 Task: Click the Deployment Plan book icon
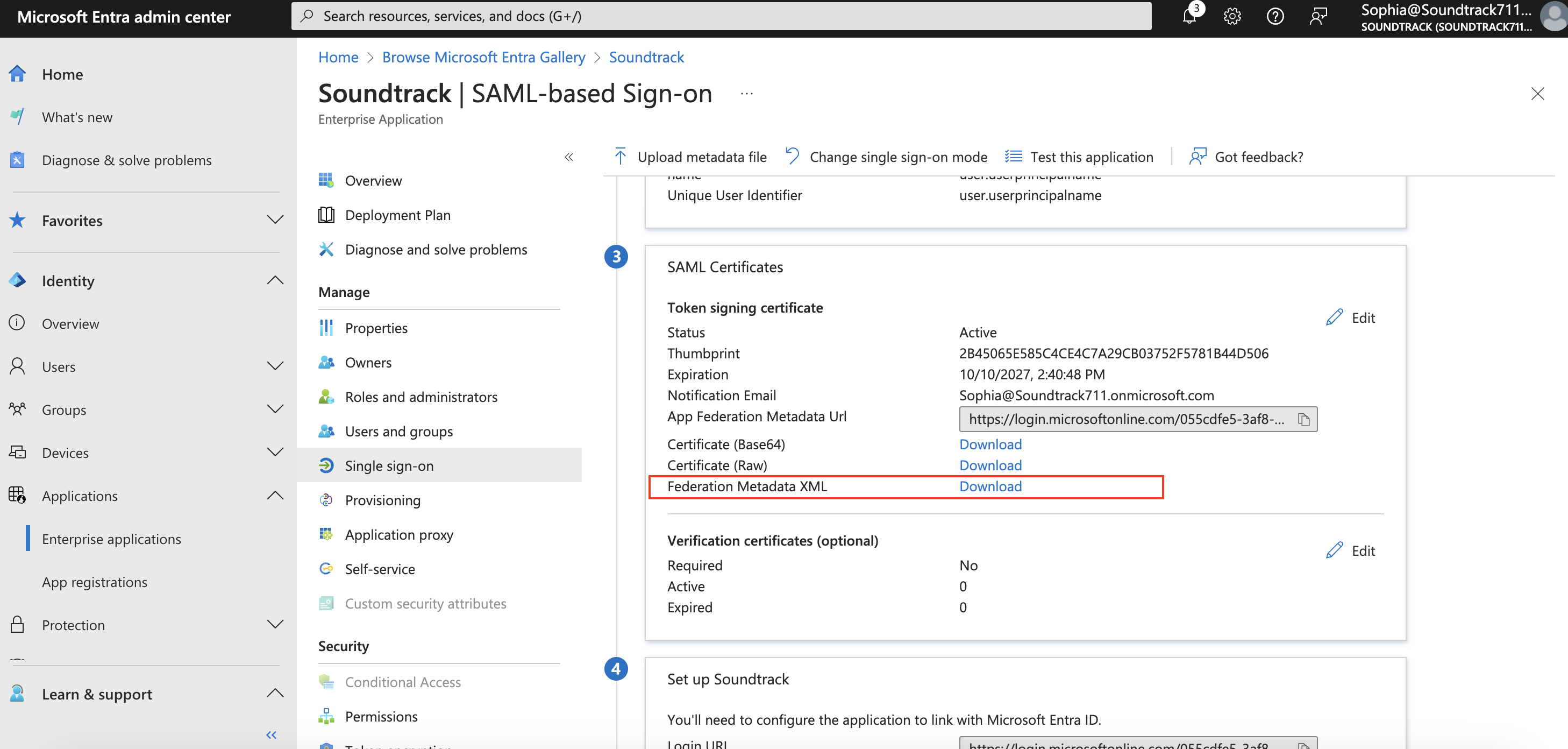click(326, 215)
